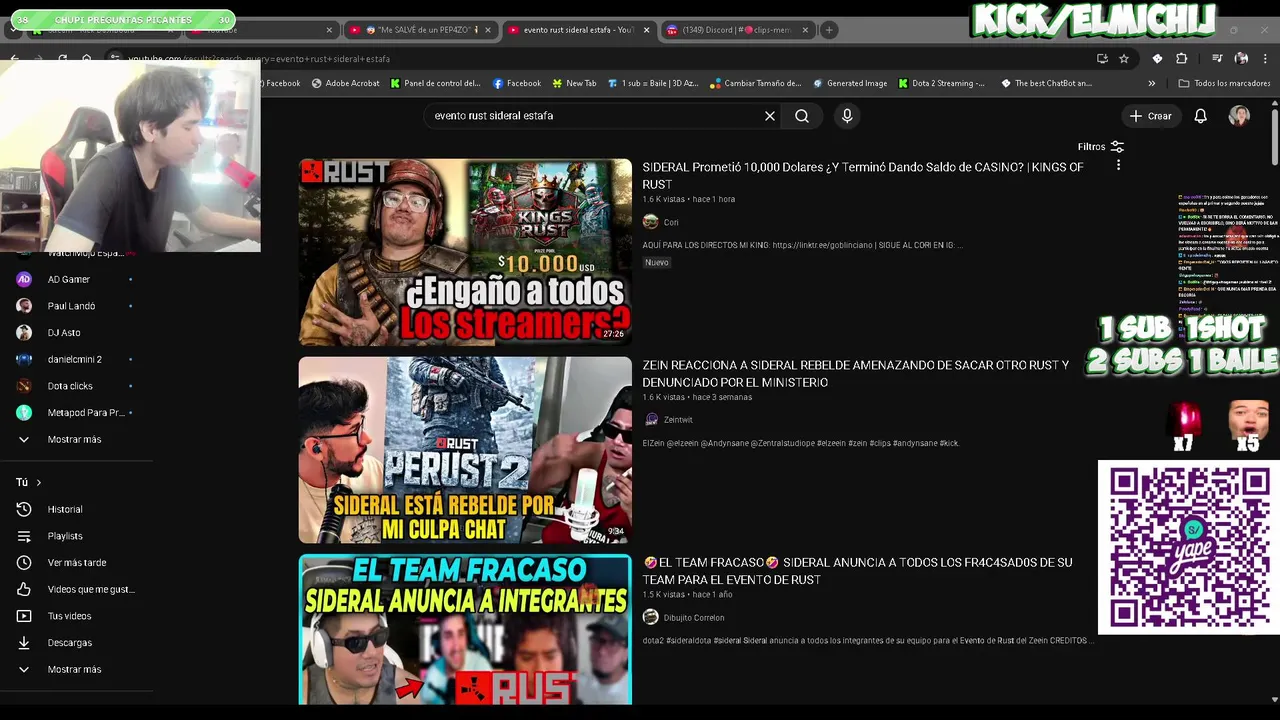1280x720 pixels.
Task: Open a new browser tab with plus
Action: (829, 30)
